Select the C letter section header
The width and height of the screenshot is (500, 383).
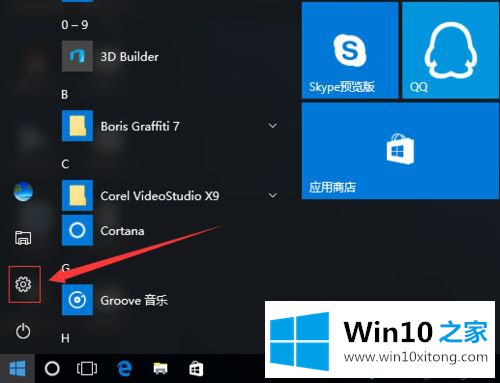tap(65, 164)
